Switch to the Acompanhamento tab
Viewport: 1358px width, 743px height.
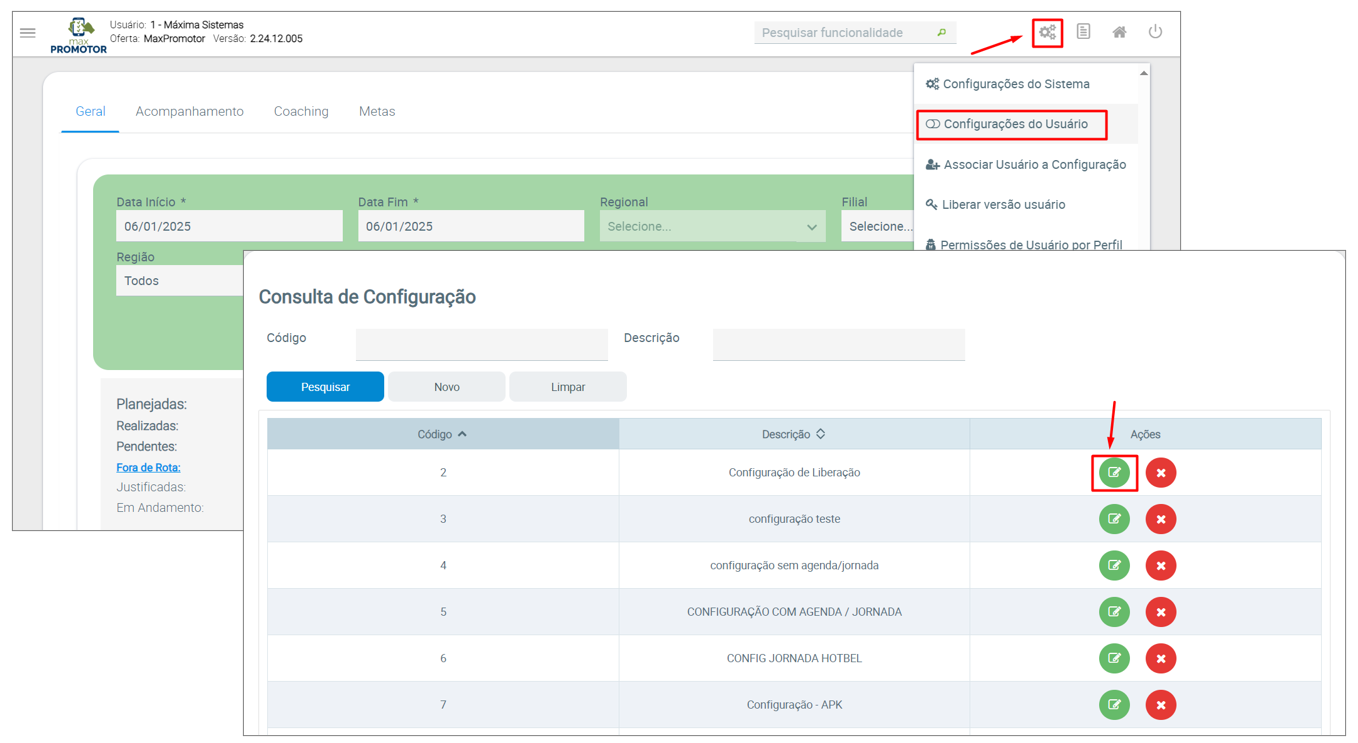189,111
